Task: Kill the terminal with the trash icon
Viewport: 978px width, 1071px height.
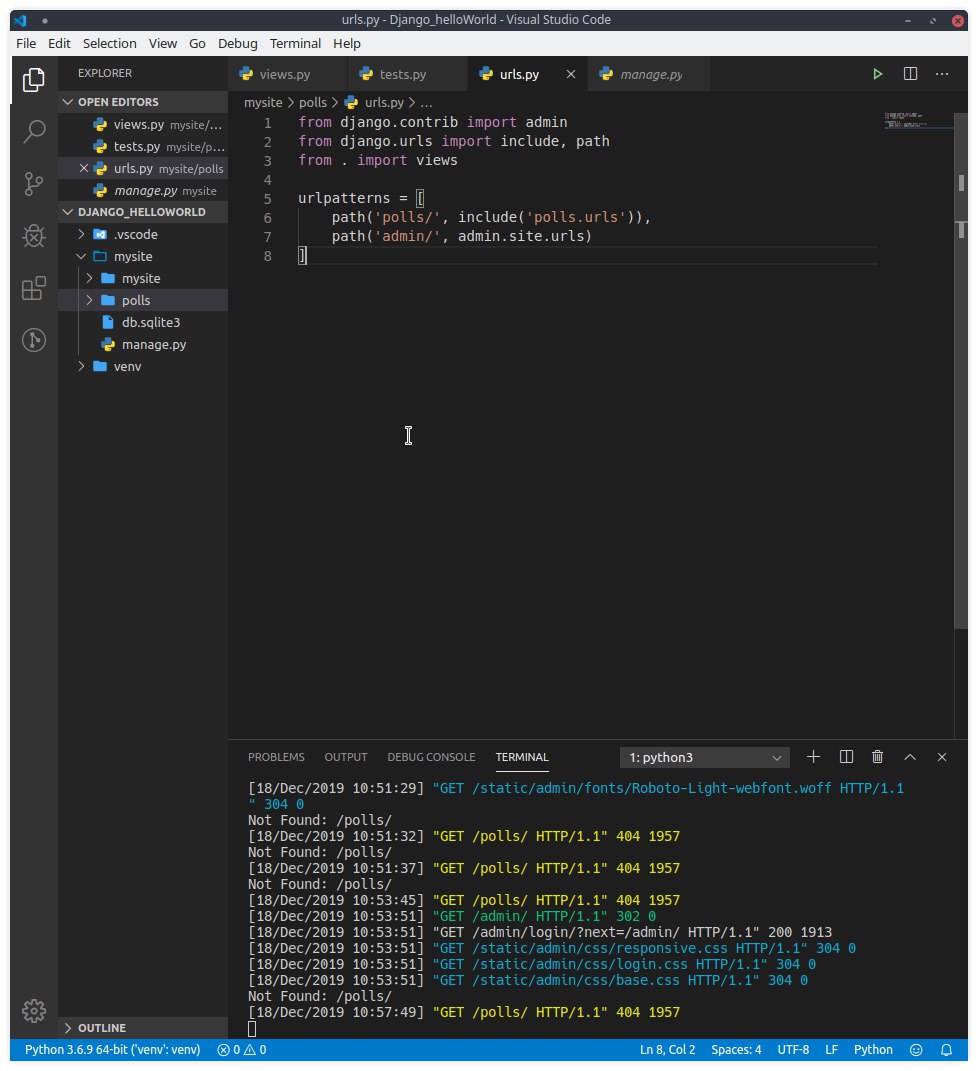Action: (x=878, y=757)
